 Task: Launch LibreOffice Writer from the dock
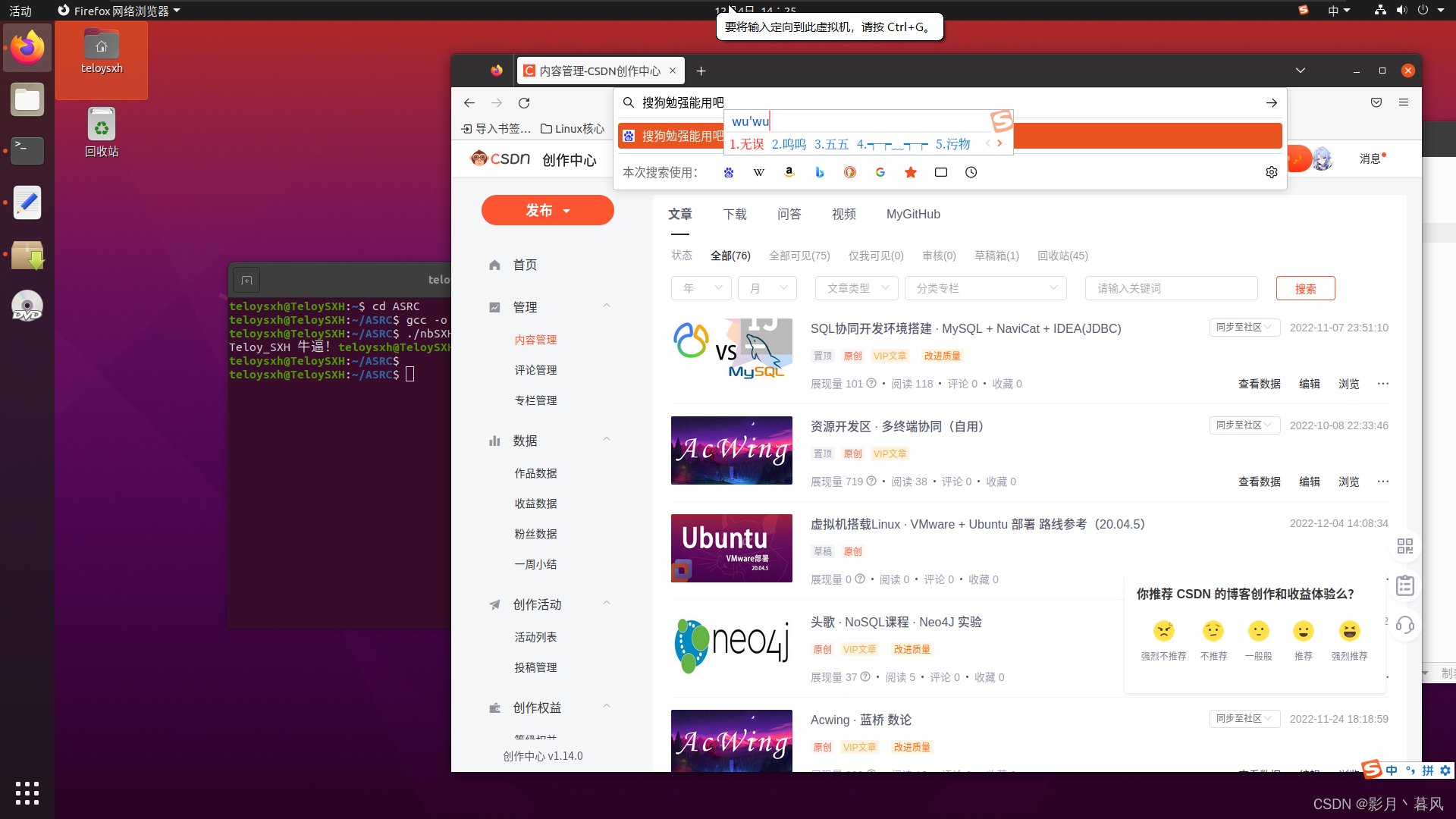pyautogui.click(x=27, y=202)
